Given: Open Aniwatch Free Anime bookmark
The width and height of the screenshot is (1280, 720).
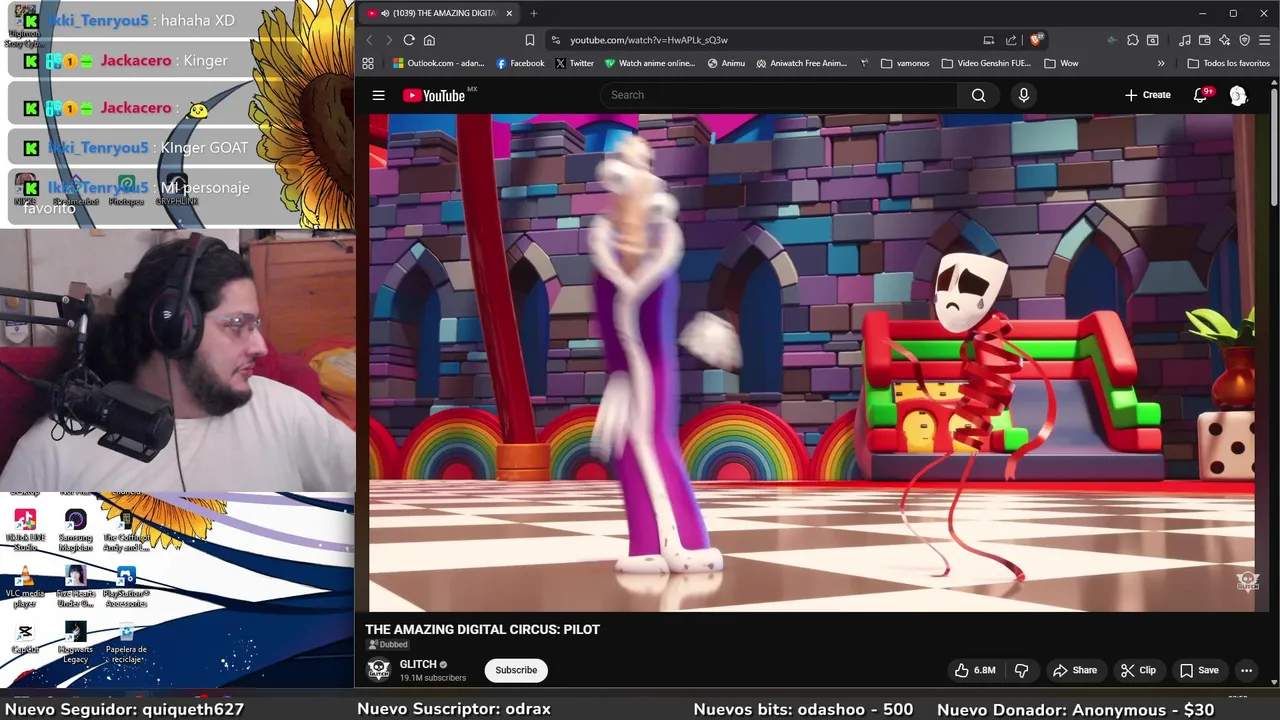Looking at the screenshot, I should click(802, 63).
